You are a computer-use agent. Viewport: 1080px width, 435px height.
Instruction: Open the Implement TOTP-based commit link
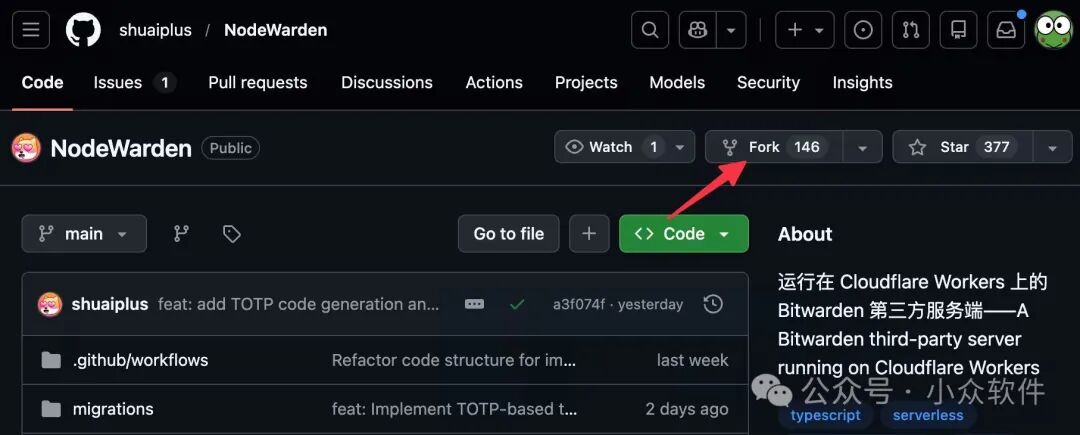455,409
